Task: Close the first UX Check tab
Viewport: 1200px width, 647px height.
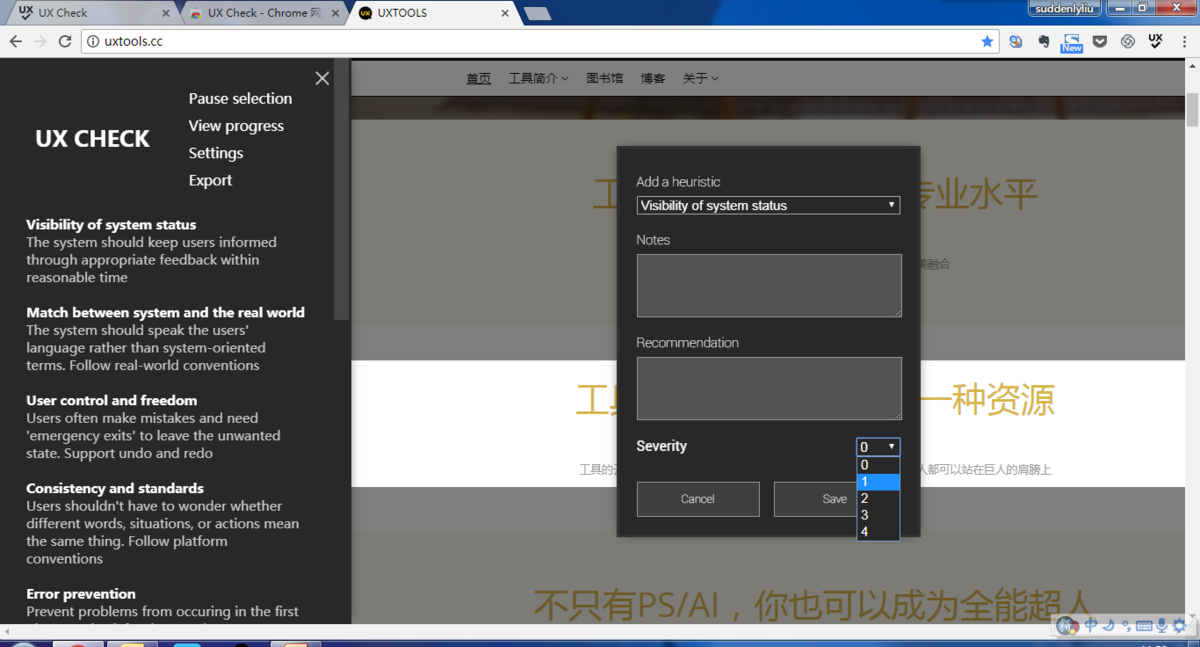Action: coord(166,14)
